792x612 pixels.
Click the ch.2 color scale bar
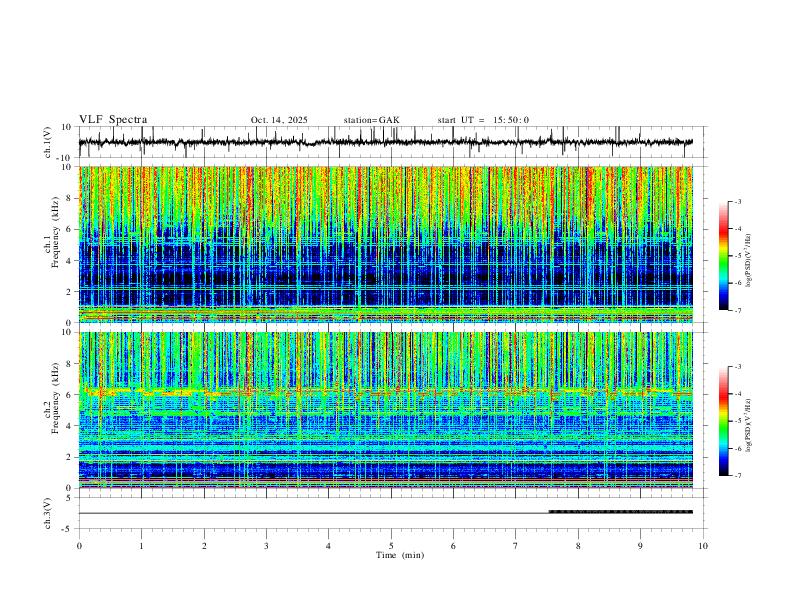click(723, 421)
